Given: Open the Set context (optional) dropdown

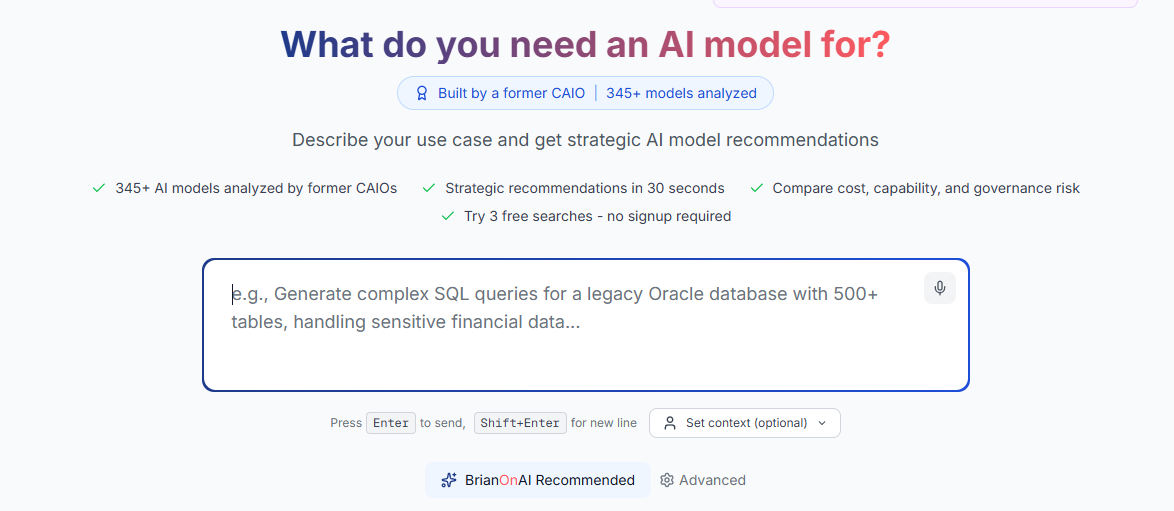Looking at the screenshot, I should click(x=745, y=423).
